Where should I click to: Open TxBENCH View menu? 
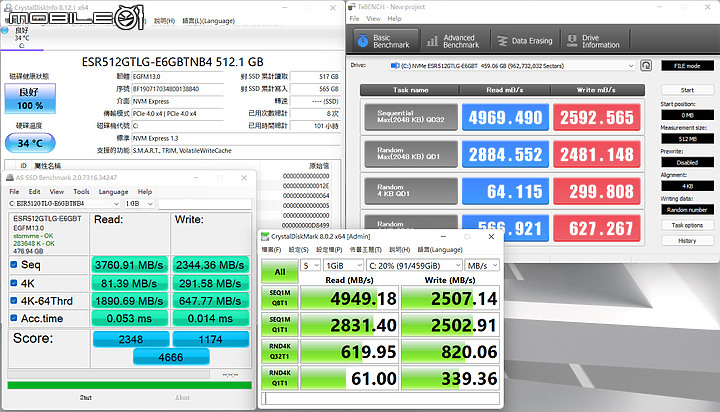coord(373,19)
